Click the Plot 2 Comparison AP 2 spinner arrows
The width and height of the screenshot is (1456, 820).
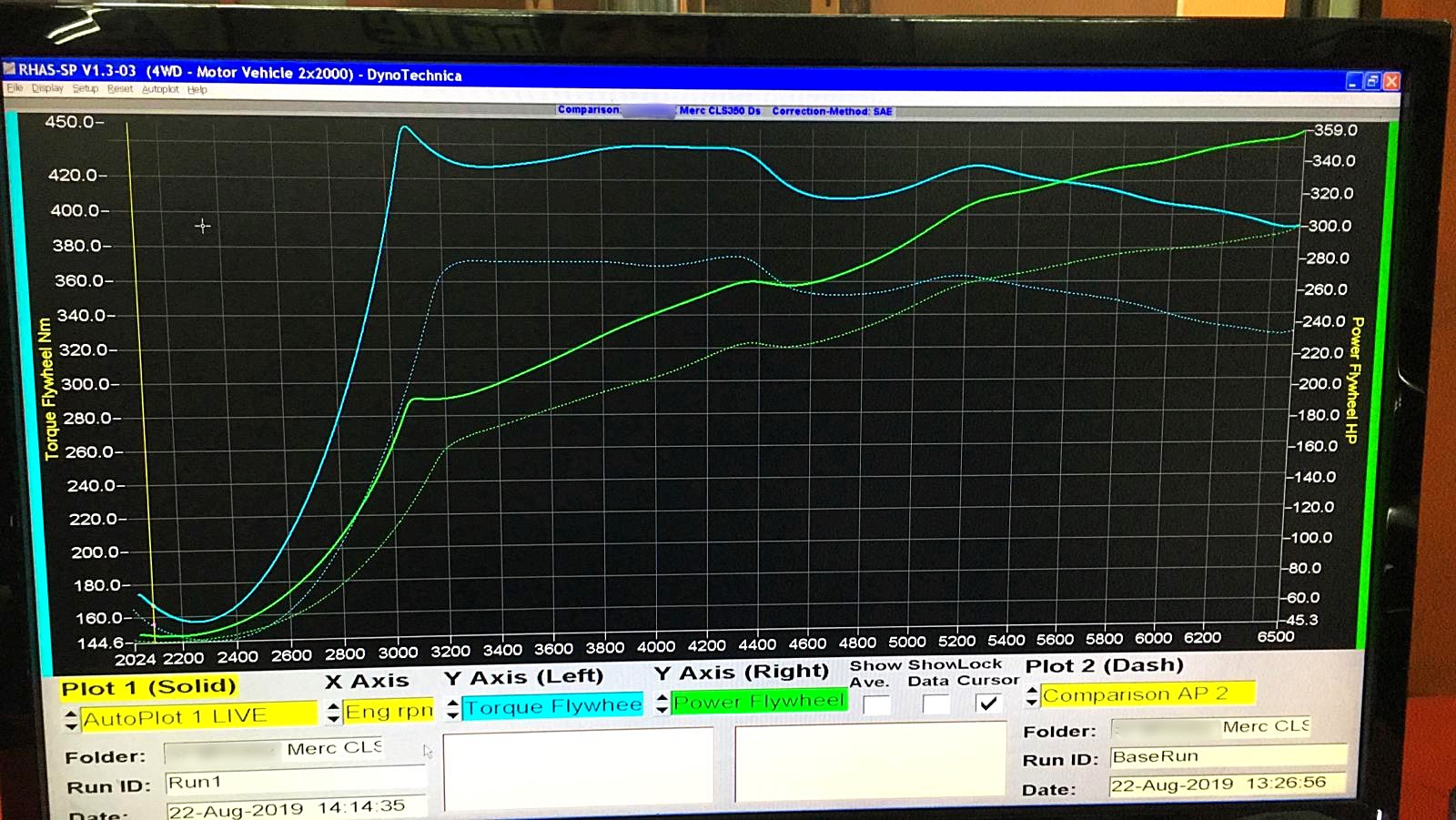1031,697
